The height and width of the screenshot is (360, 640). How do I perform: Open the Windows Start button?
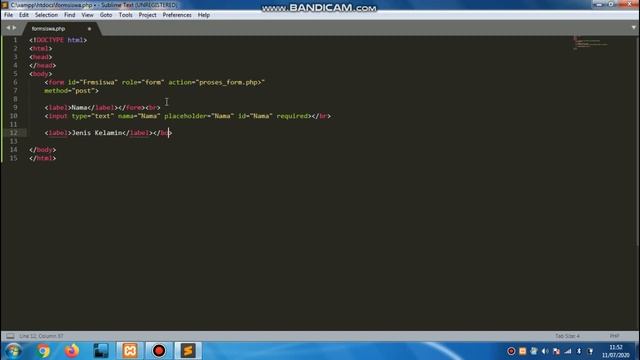13,351
